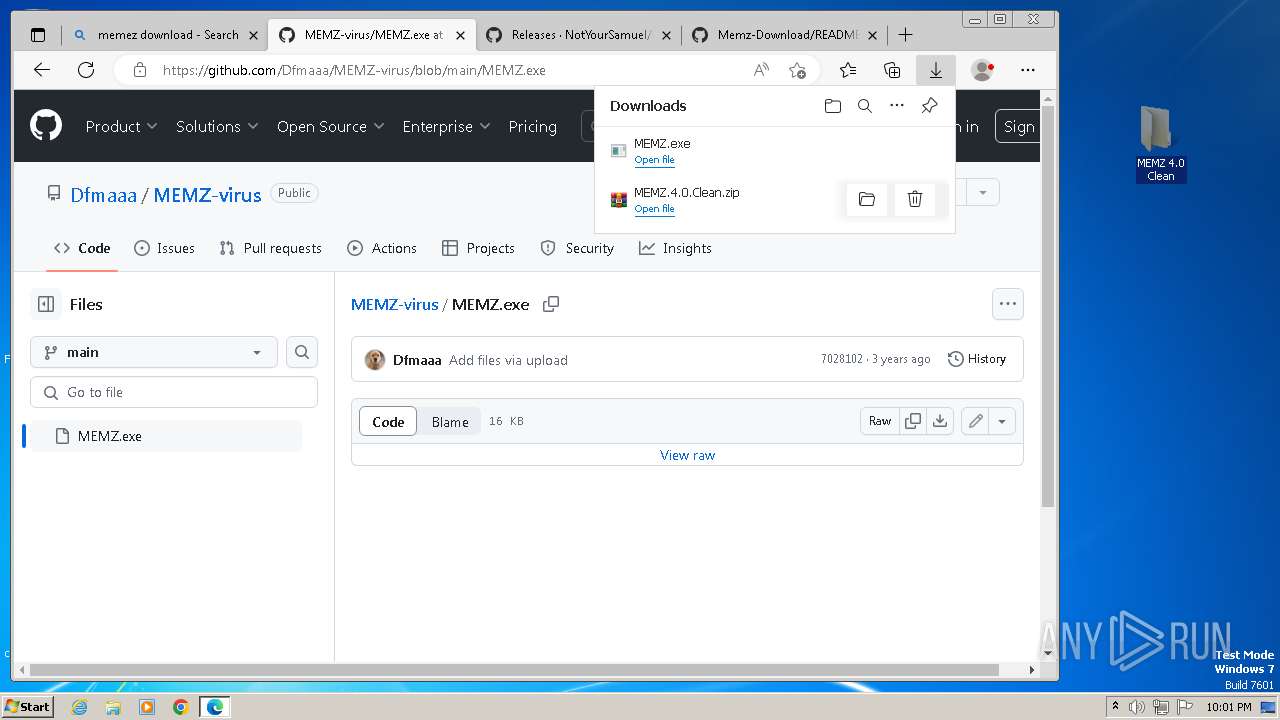Open the Dfmaaa owner link
The image size is (1280, 720).
coord(103,195)
